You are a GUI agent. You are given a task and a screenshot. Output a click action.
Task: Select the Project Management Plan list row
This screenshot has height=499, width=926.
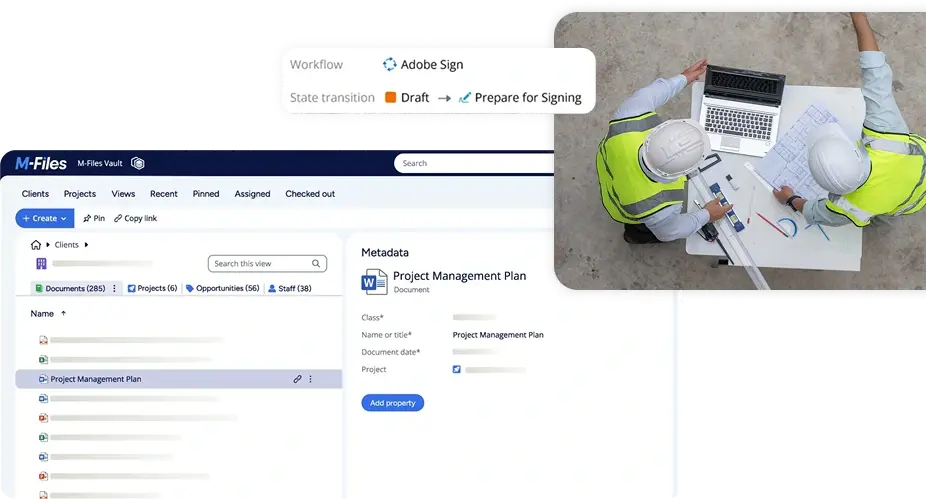[178, 379]
